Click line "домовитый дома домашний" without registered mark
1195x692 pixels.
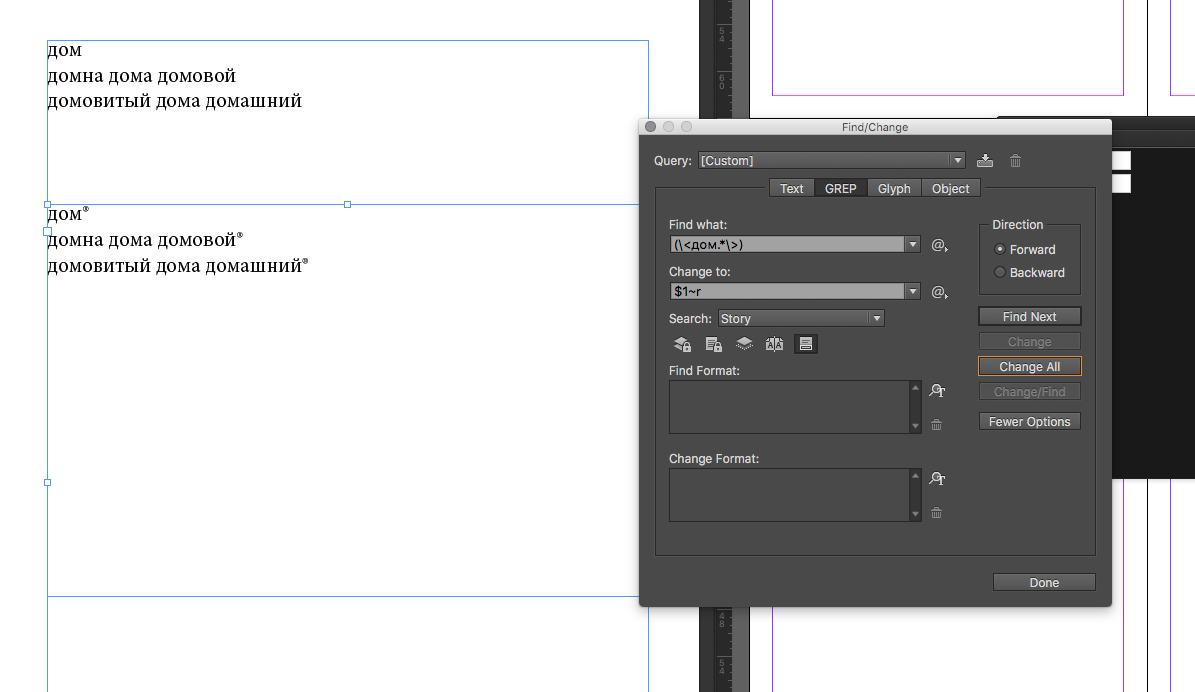(x=175, y=101)
